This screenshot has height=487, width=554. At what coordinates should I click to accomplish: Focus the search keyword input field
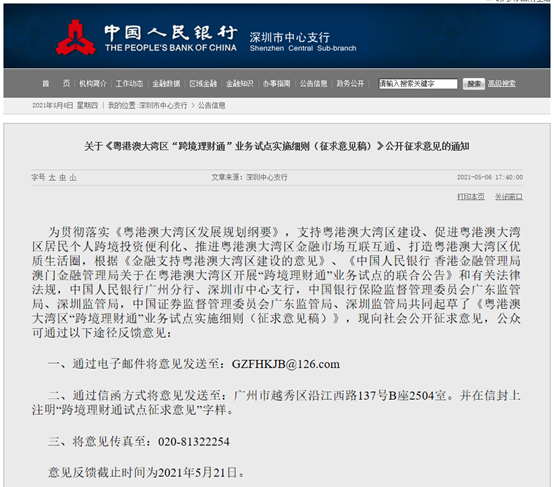[x=418, y=84]
